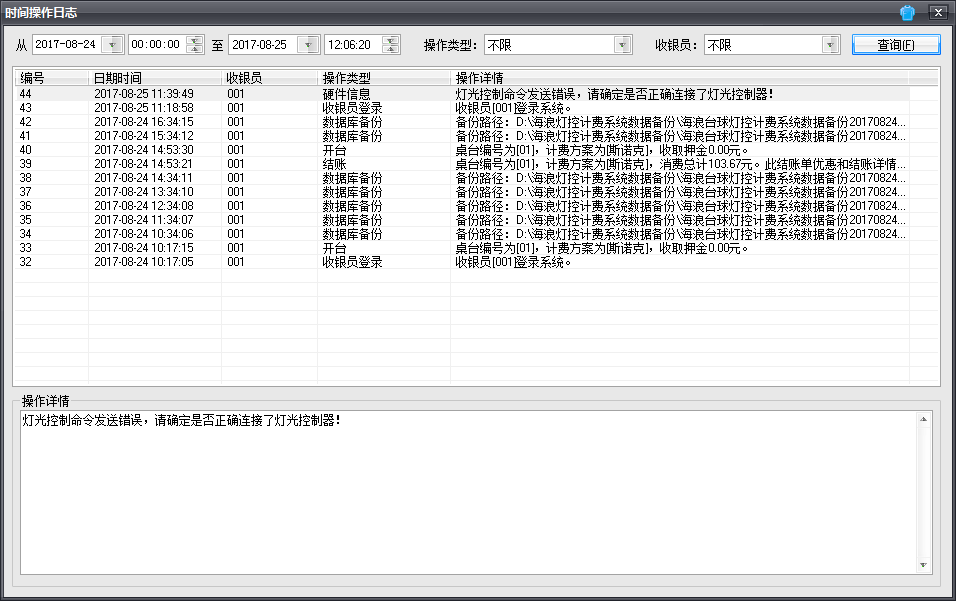The image size is (956, 601).
Task: Click the details scrollbar down arrow
Action: click(x=923, y=566)
